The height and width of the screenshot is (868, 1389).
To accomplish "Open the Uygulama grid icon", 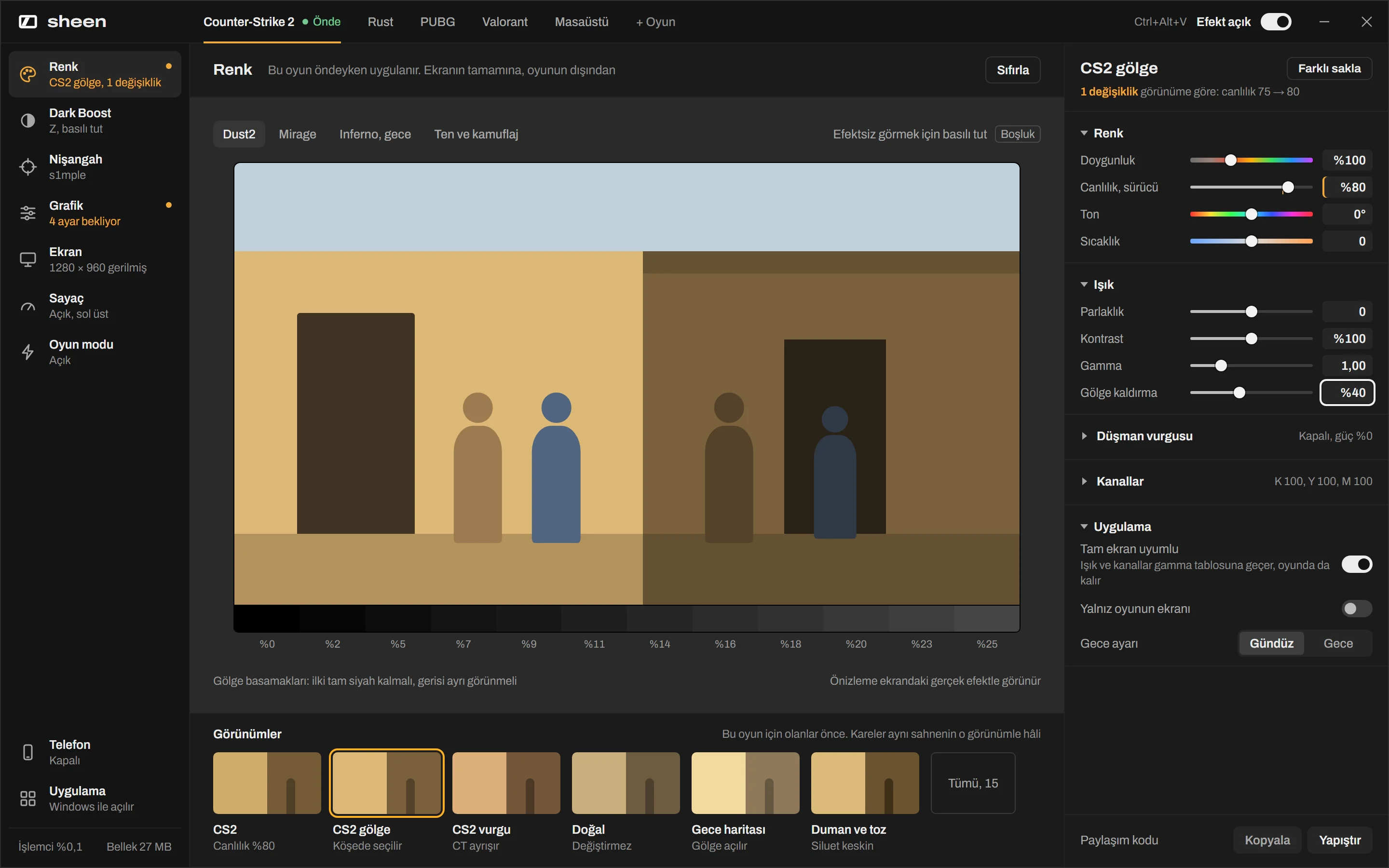I will pyautogui.click(x=27, y=799).
